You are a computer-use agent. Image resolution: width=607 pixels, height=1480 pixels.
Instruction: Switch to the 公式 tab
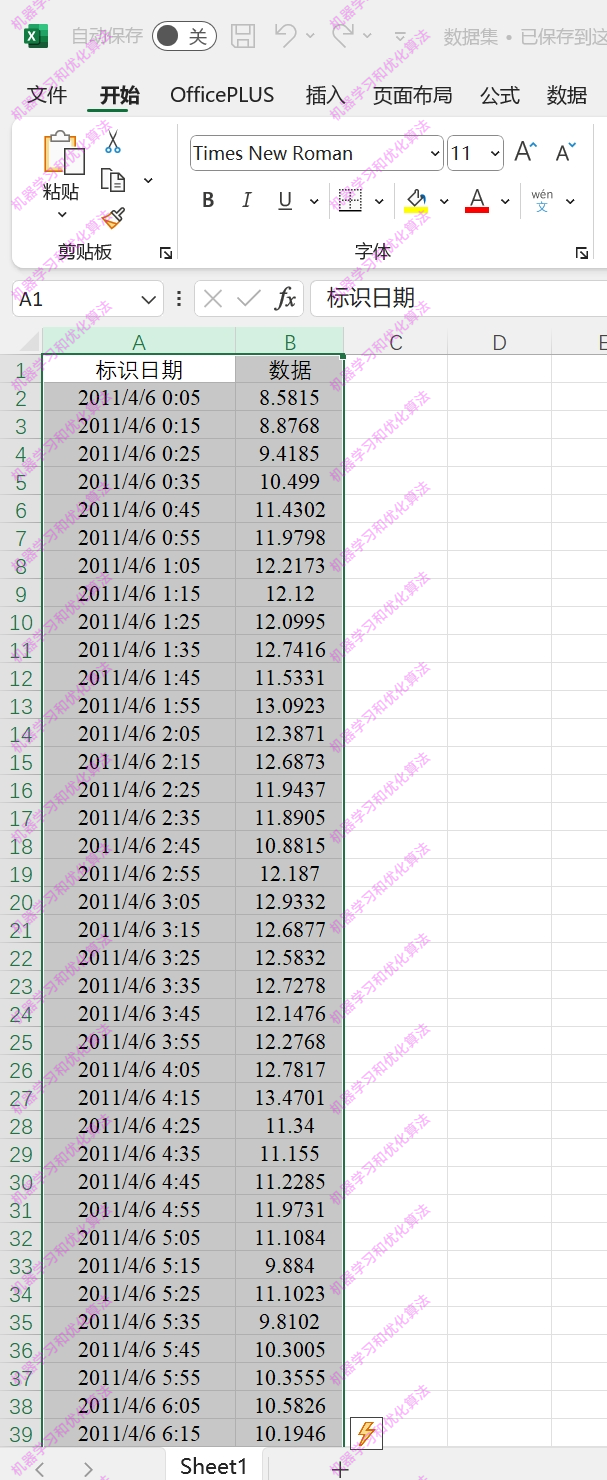(x=500, y=95)
